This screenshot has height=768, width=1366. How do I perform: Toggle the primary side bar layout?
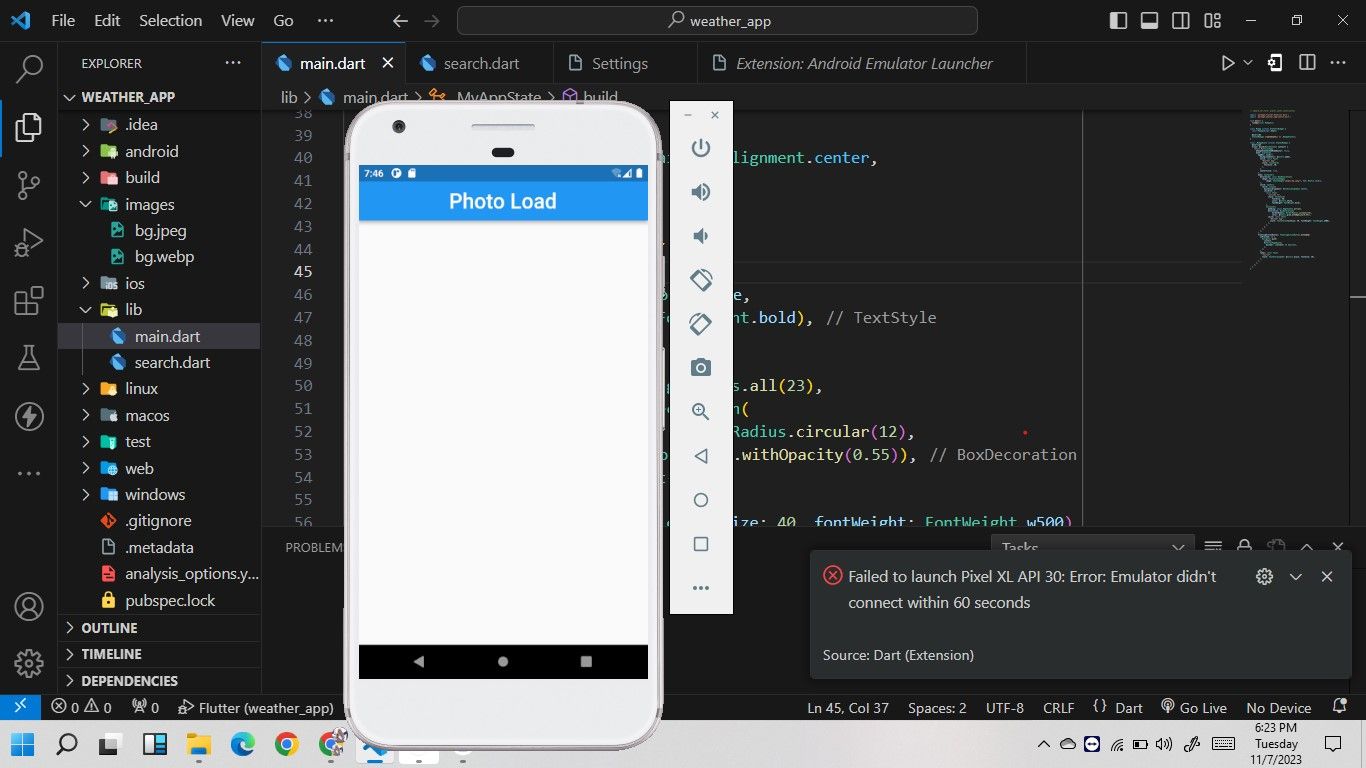coord(1118,20)
